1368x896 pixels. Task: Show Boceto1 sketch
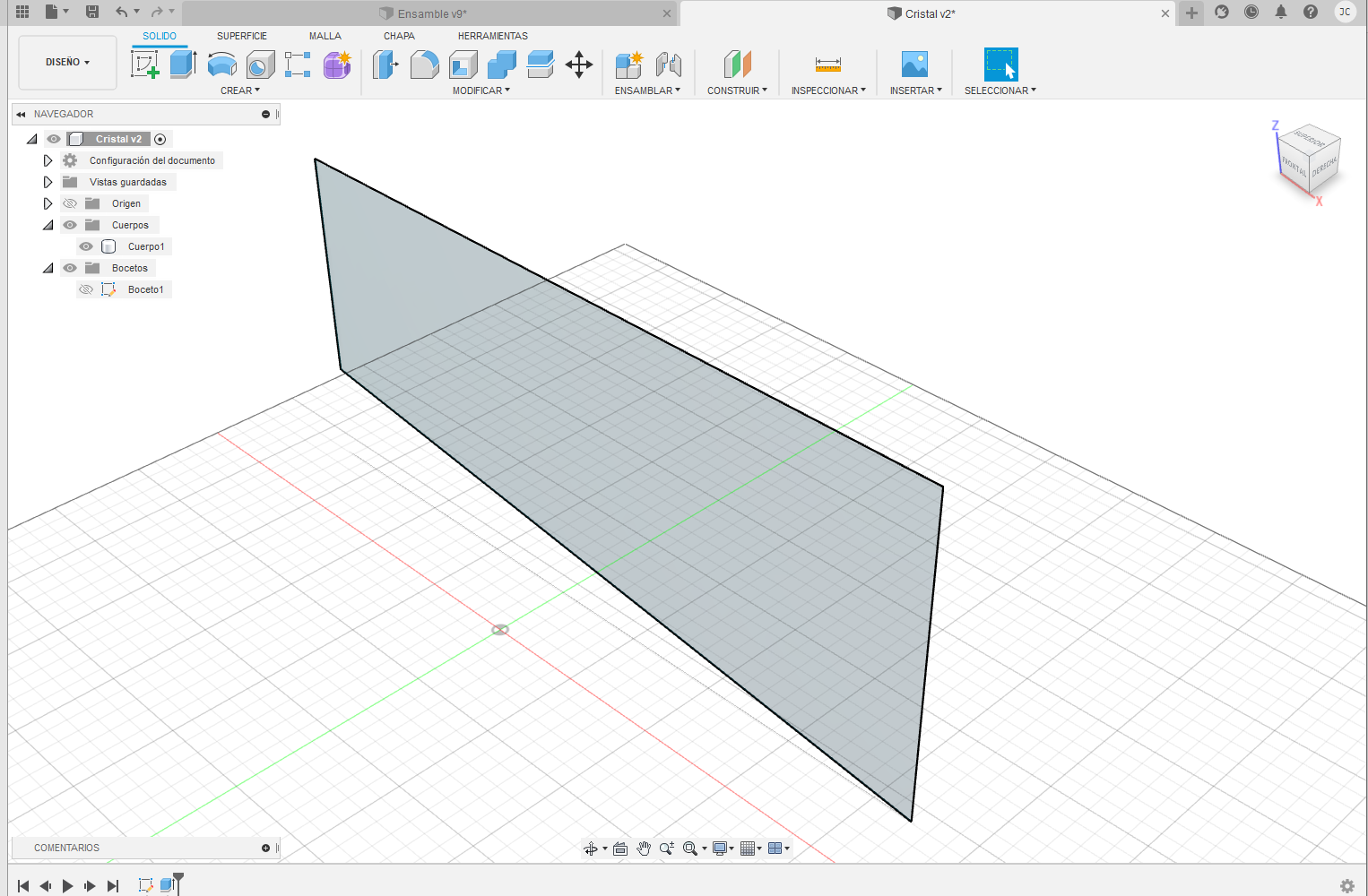pos(86,289)
